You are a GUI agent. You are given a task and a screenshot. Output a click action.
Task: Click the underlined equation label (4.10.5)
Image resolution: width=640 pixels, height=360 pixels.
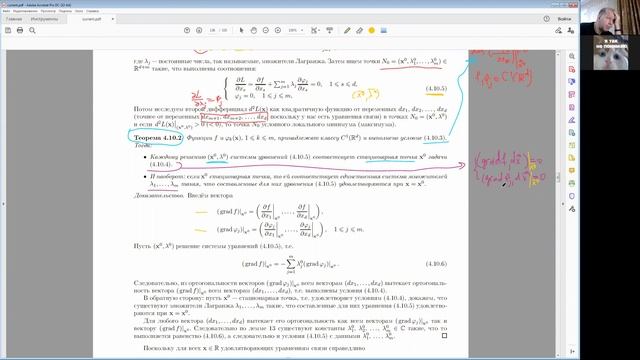pos(436,89)
